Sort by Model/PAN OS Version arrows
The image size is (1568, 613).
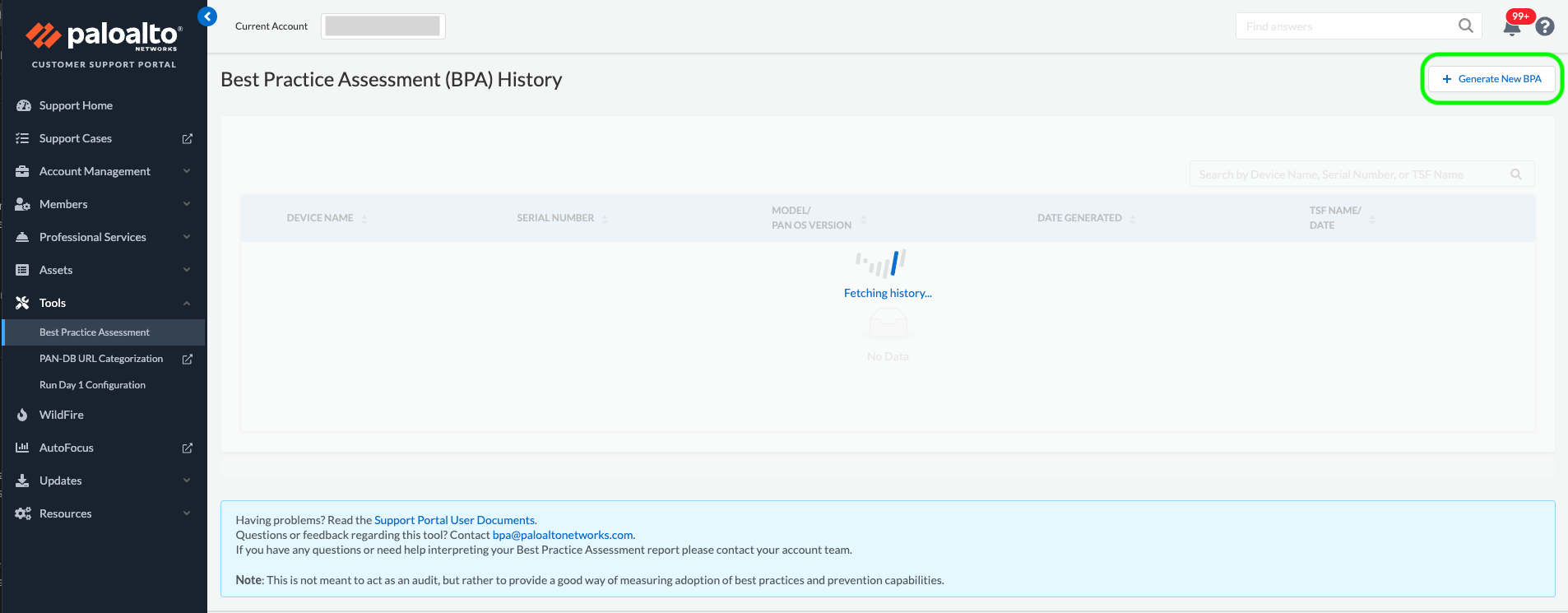pyautogui.click(x=864, y=219)
